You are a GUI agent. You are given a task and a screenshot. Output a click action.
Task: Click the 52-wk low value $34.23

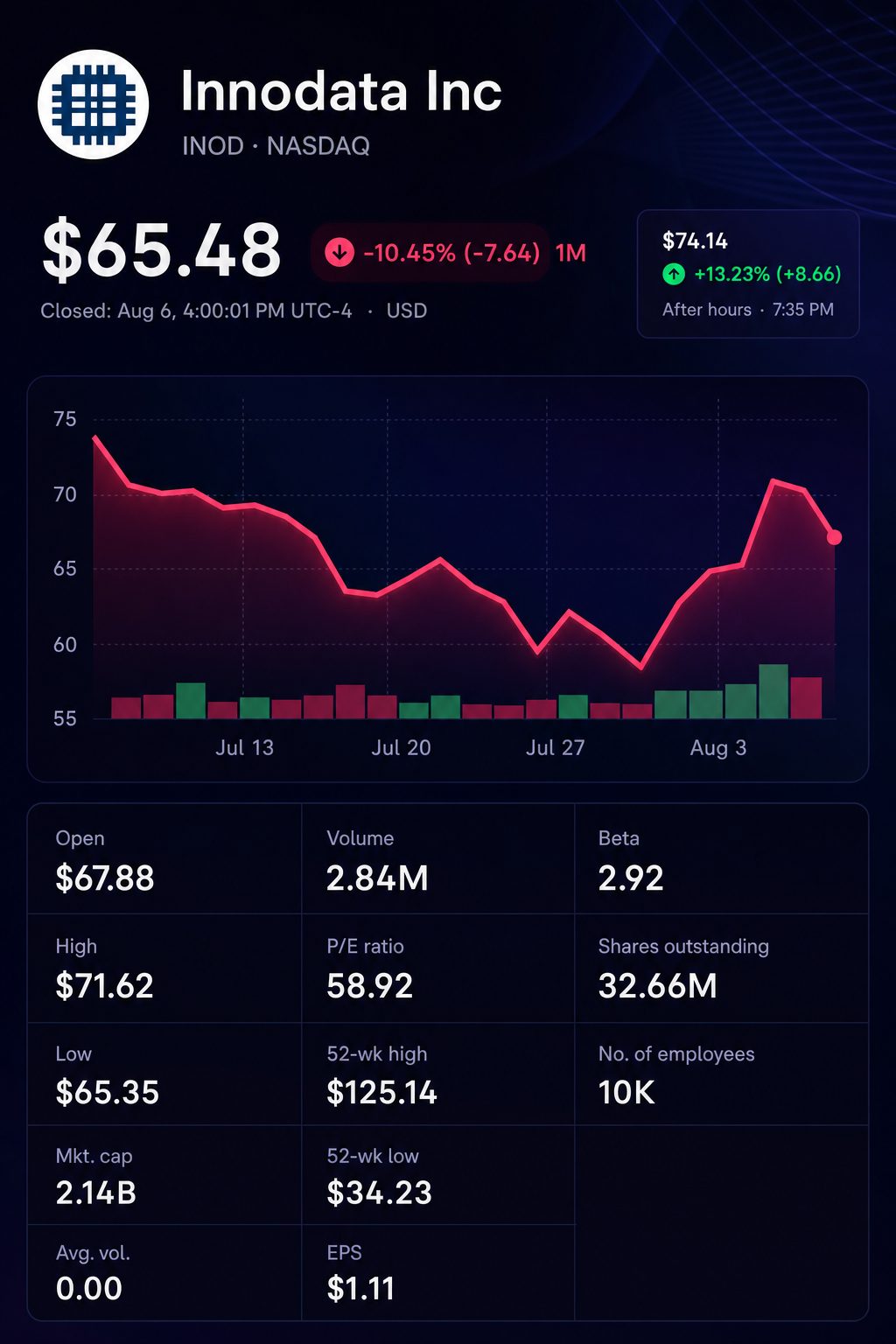click(x=379, y=1193)
